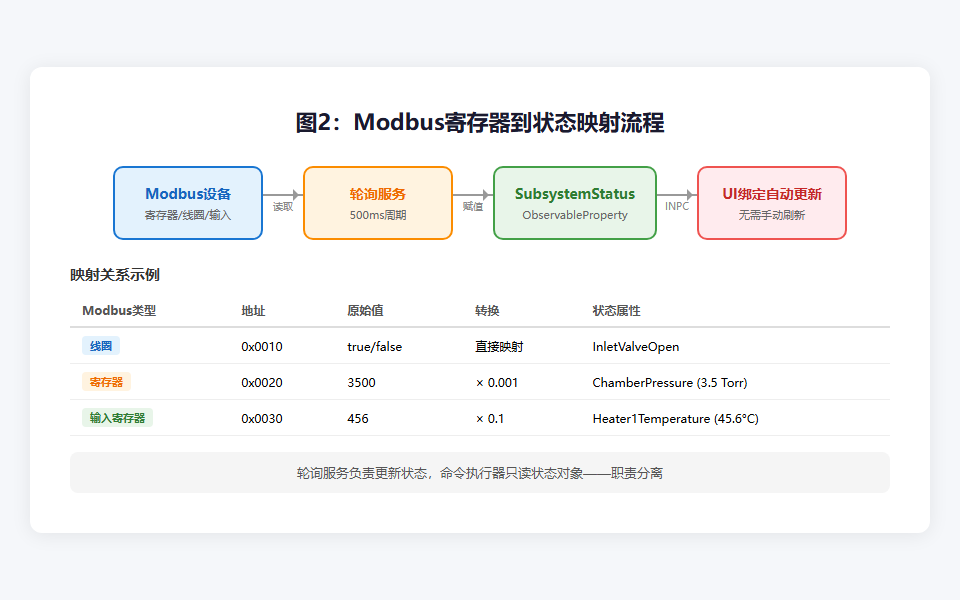Click address cell 0x0020
Screen dimensions: 960x600
pyautogui.click(x=262, y=383)
